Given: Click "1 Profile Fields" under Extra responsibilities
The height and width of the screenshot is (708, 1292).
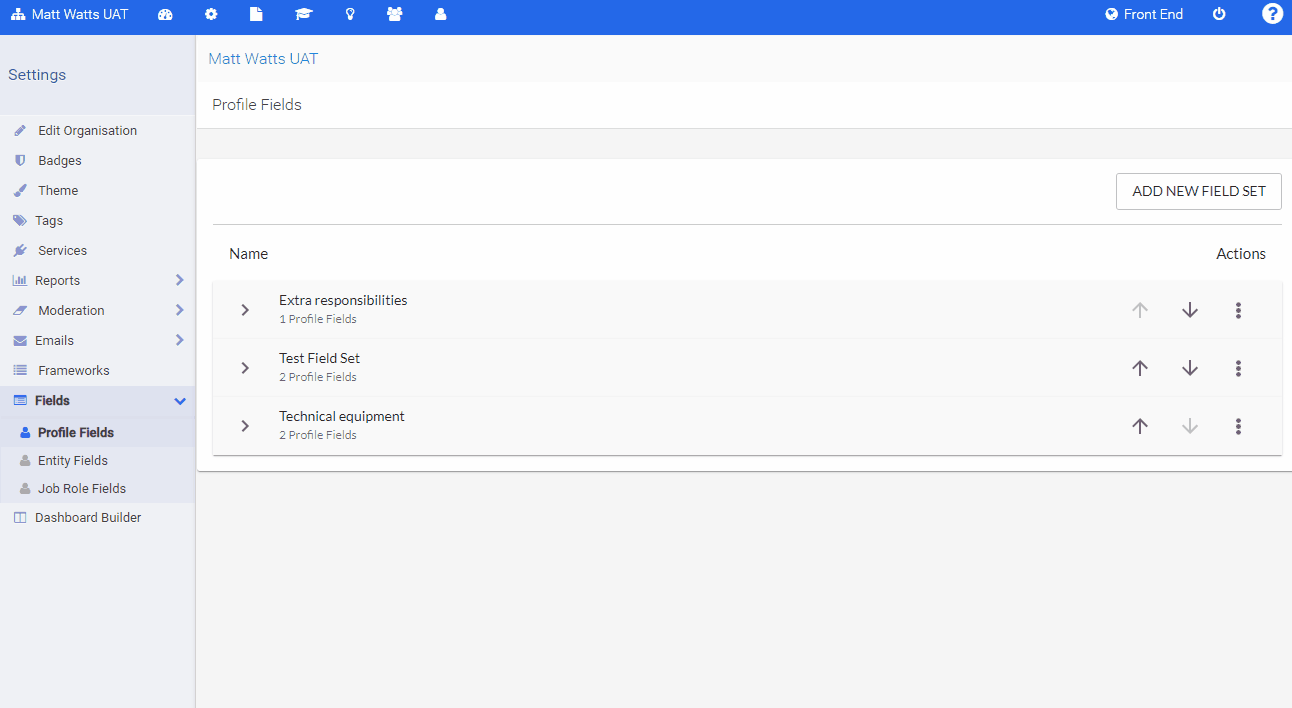Looking at the screenshot, I should pyautogui.click(x=318, y=319).
